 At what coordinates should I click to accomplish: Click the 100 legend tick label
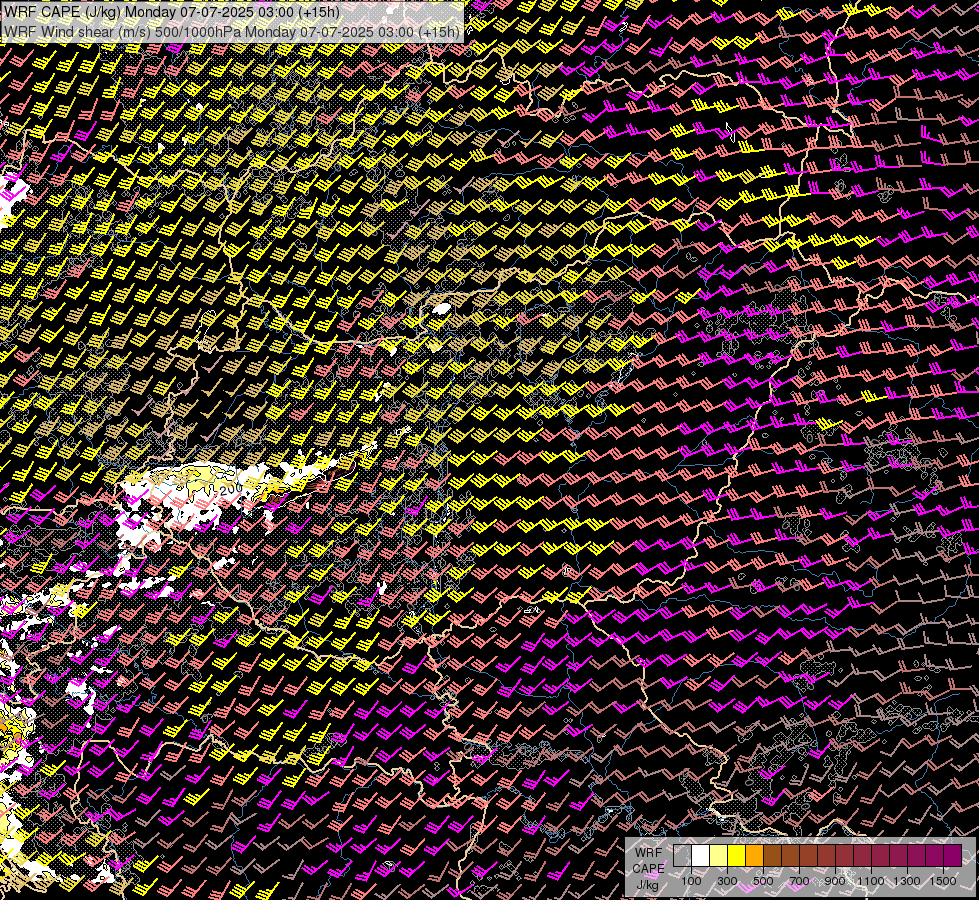[x=691, y=881]
